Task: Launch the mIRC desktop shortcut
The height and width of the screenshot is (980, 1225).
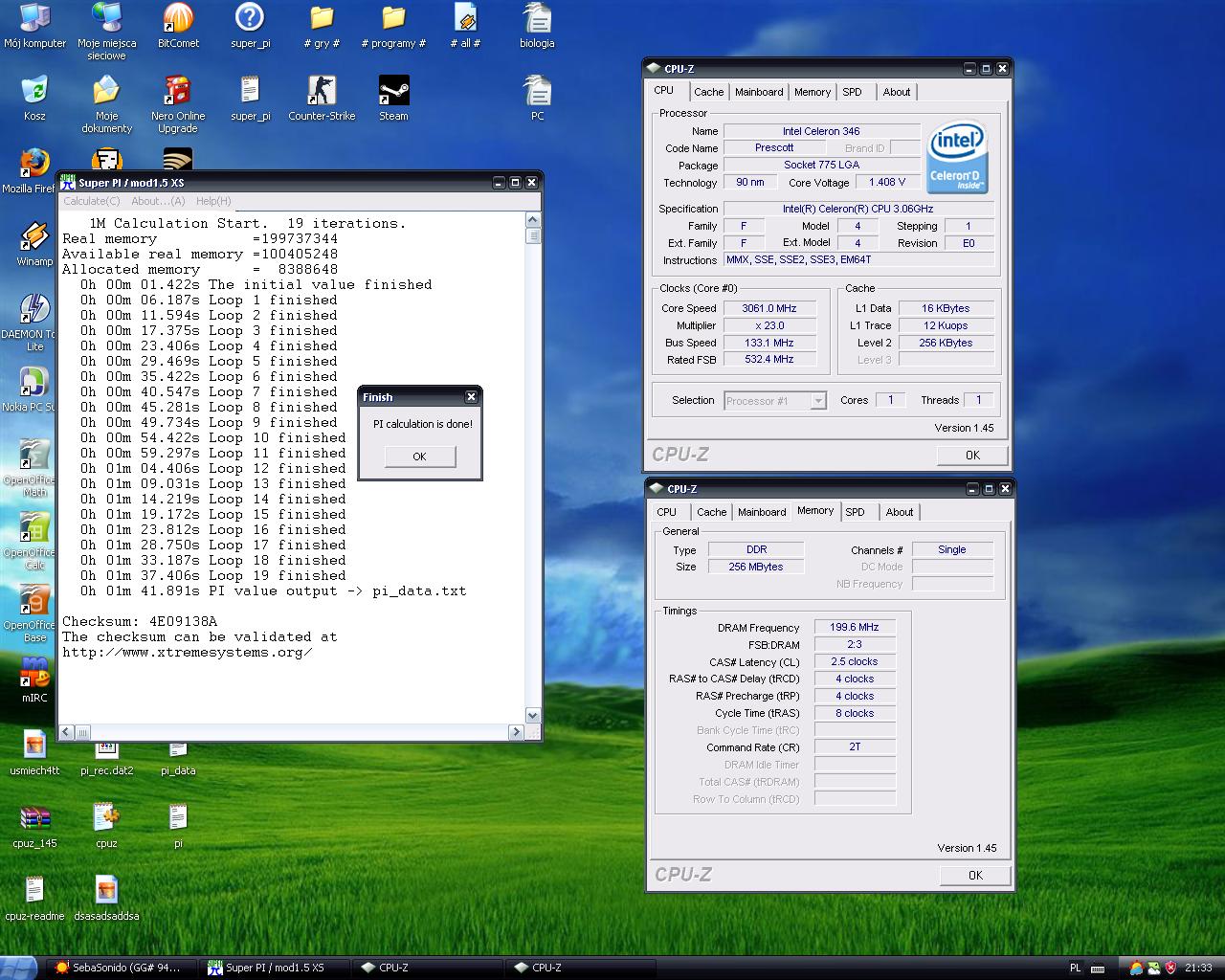Action: click(34, 680)
